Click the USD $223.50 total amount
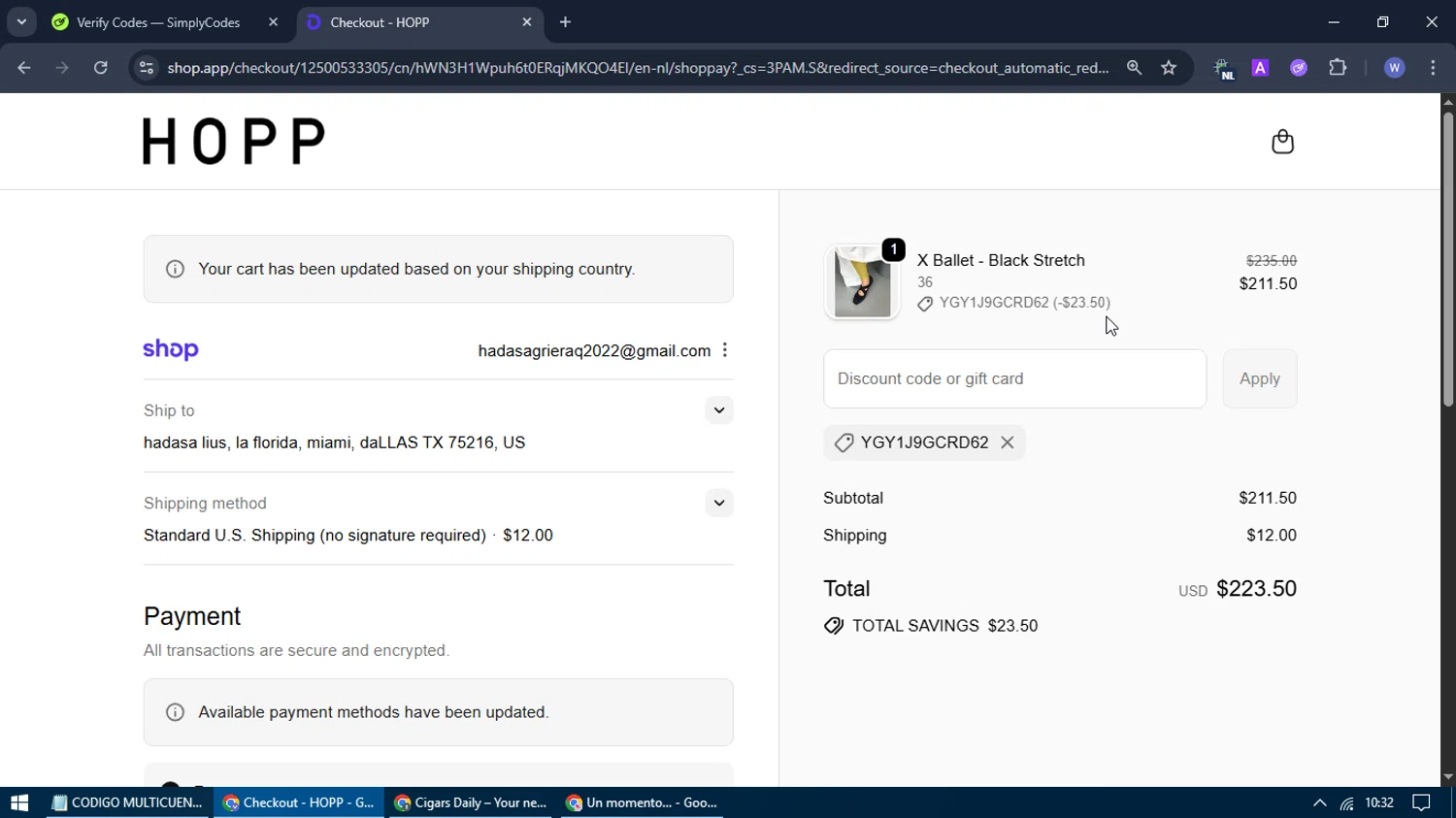 pos(1238,589)
